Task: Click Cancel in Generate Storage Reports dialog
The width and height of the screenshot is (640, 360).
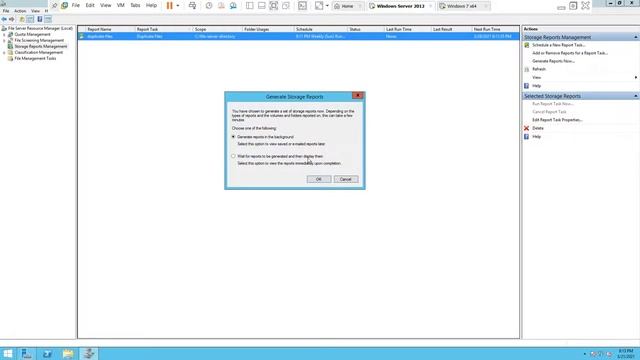Action: (x=346, y=179)
